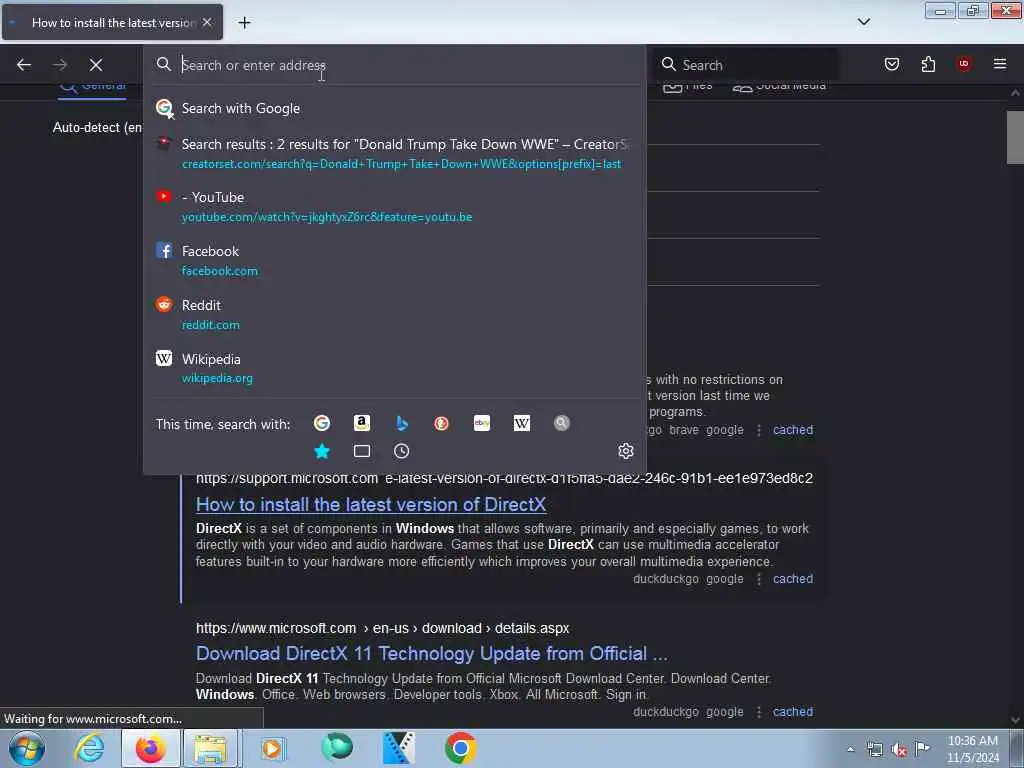Open search settings gear icon

pos(626,451)
